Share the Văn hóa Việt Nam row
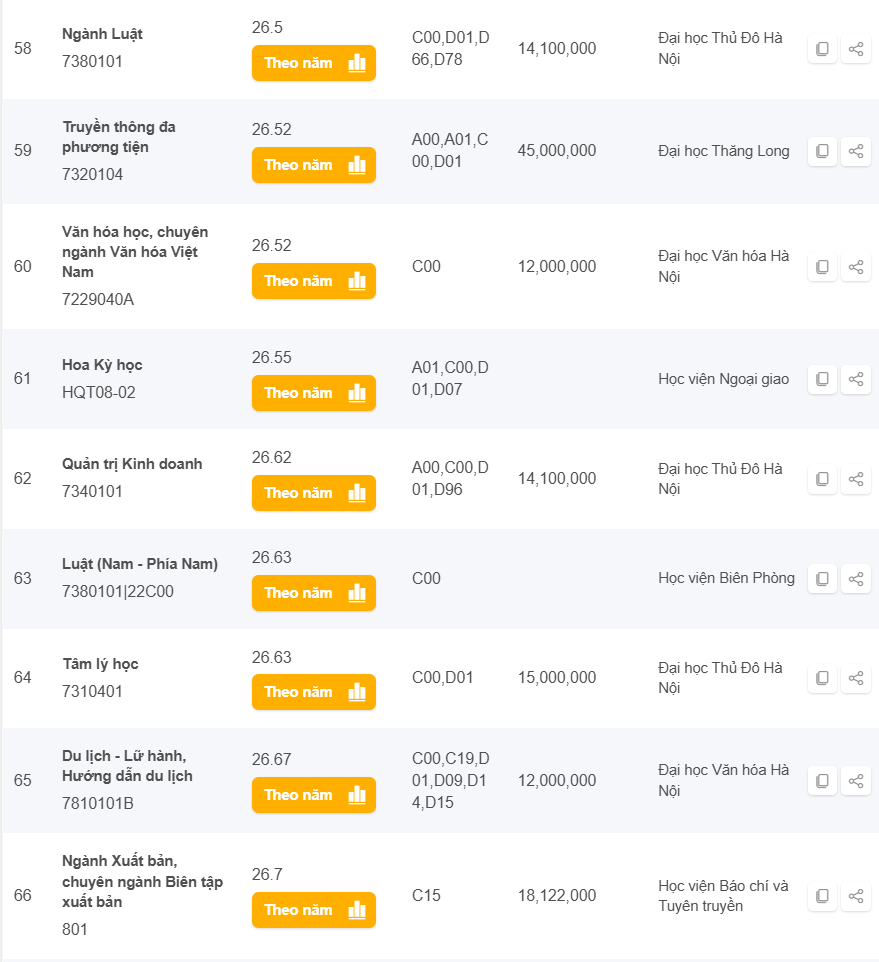This screenshot has height=962, width=879. tap(856, 267)
